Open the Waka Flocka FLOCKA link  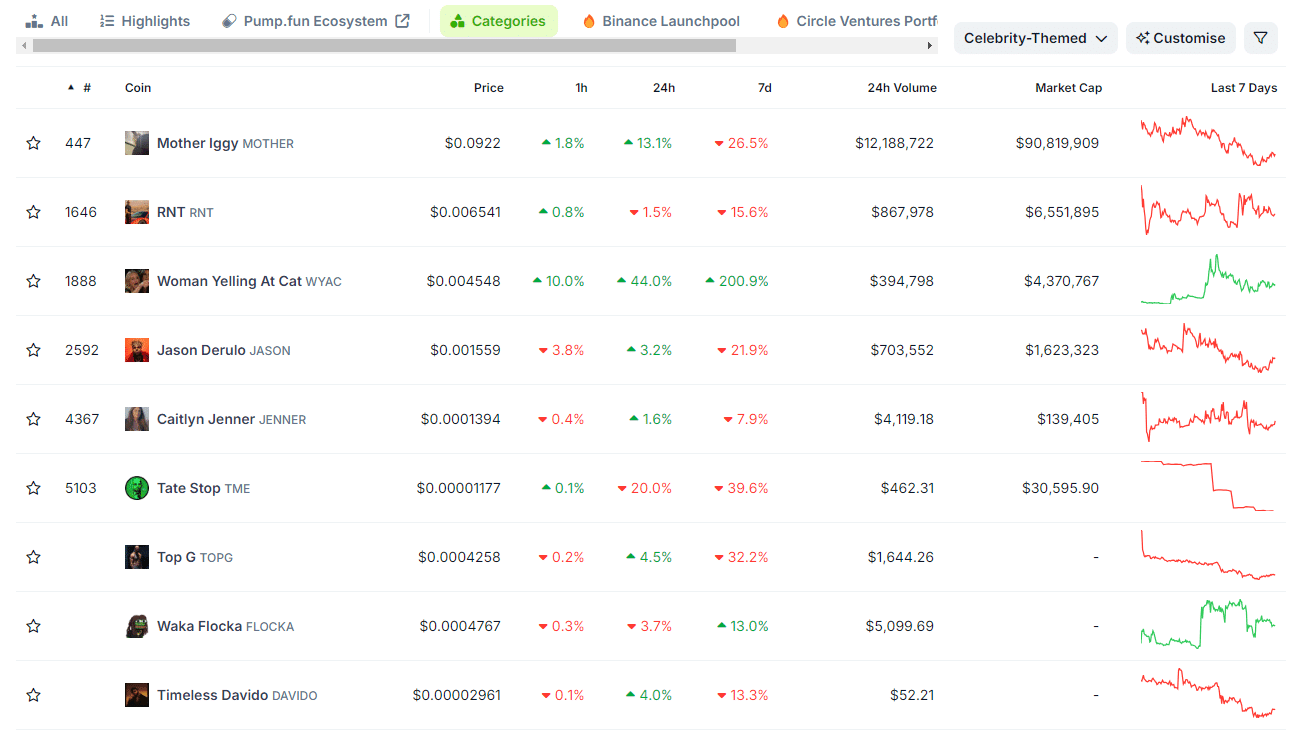tap(225, 626)
